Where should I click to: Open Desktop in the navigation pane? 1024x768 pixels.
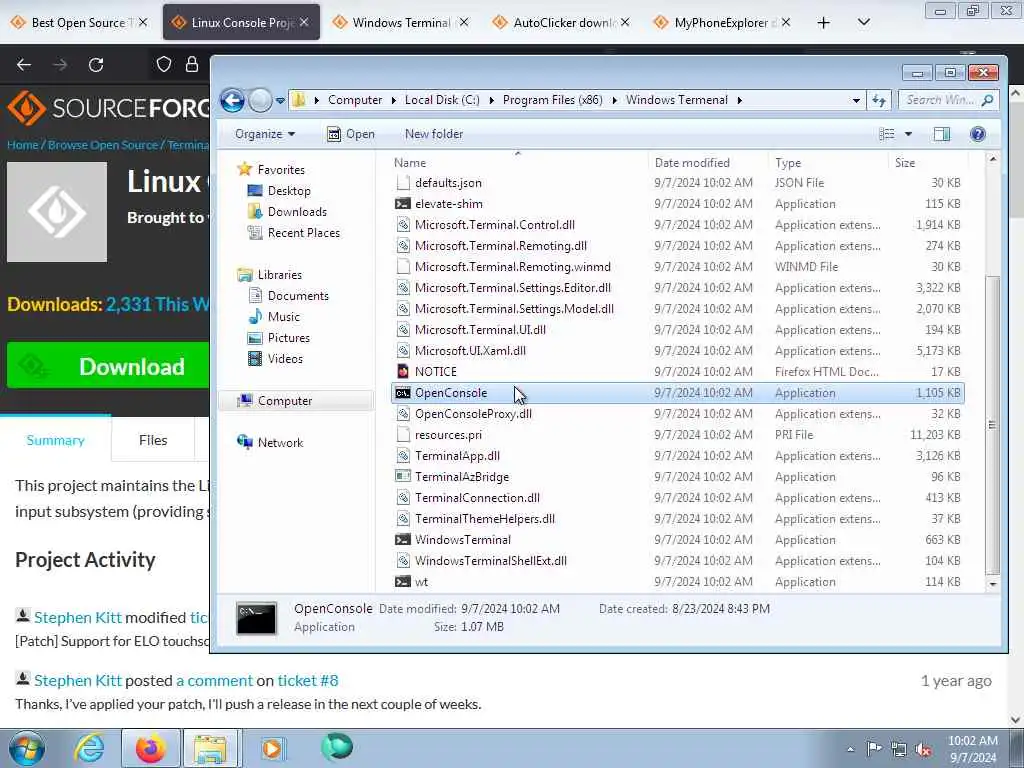point(289,191)
